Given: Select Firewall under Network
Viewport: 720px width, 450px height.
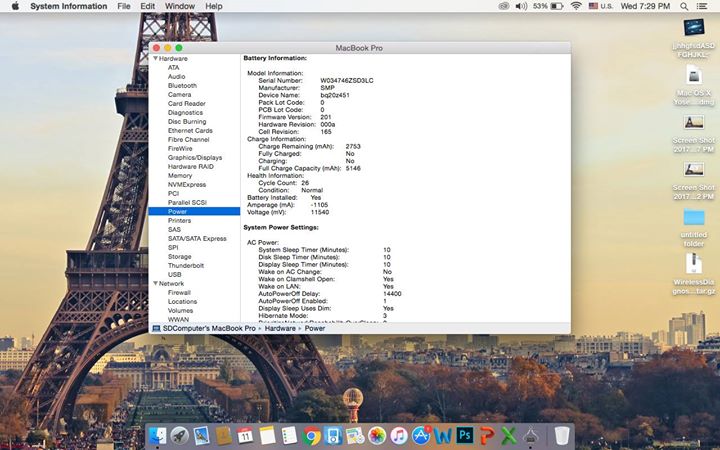Looking at the screenshot, I should pyautogui.click(x=179, y=292).
